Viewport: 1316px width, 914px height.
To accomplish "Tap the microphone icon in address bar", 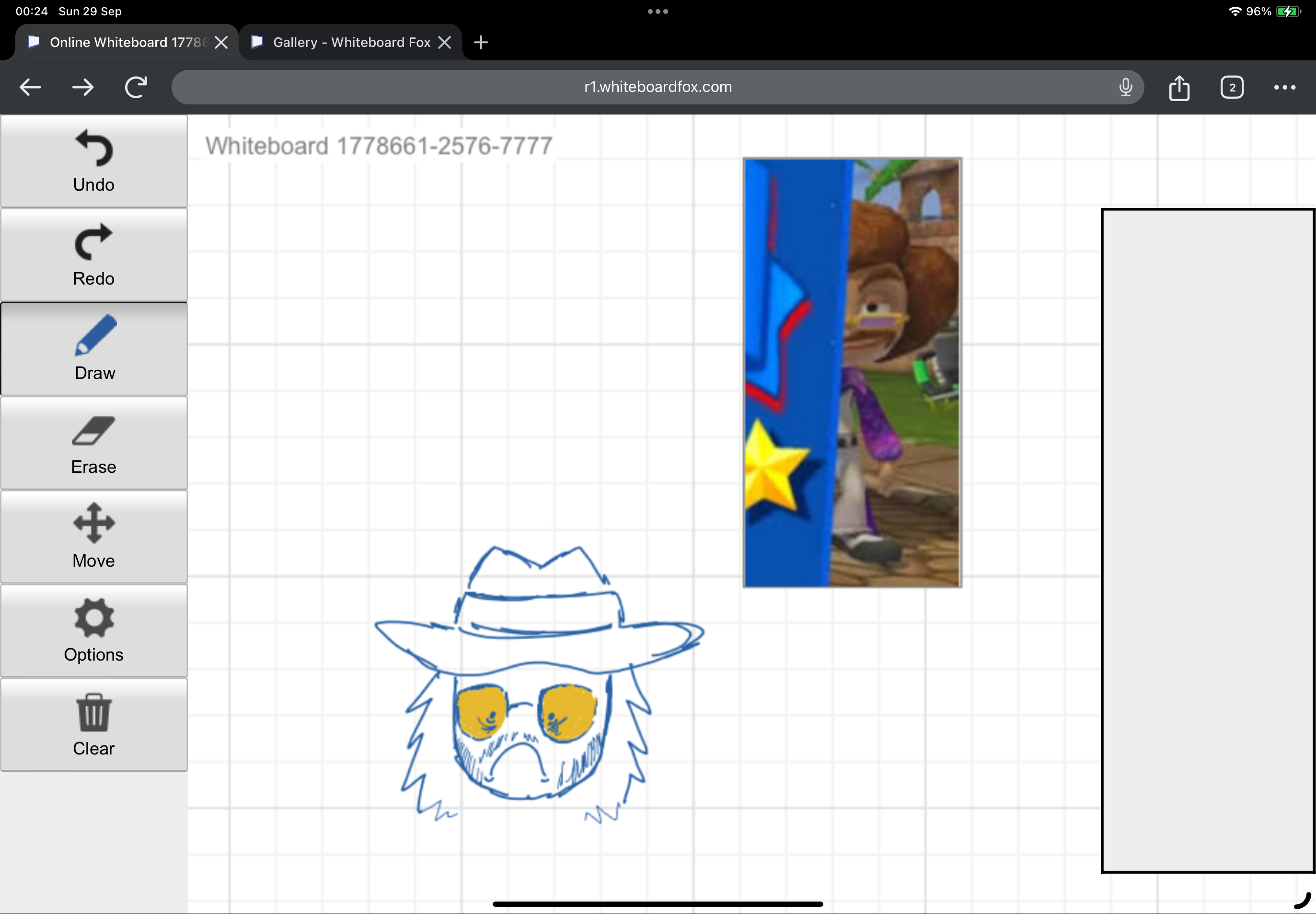I will (x=1125, y=87).
